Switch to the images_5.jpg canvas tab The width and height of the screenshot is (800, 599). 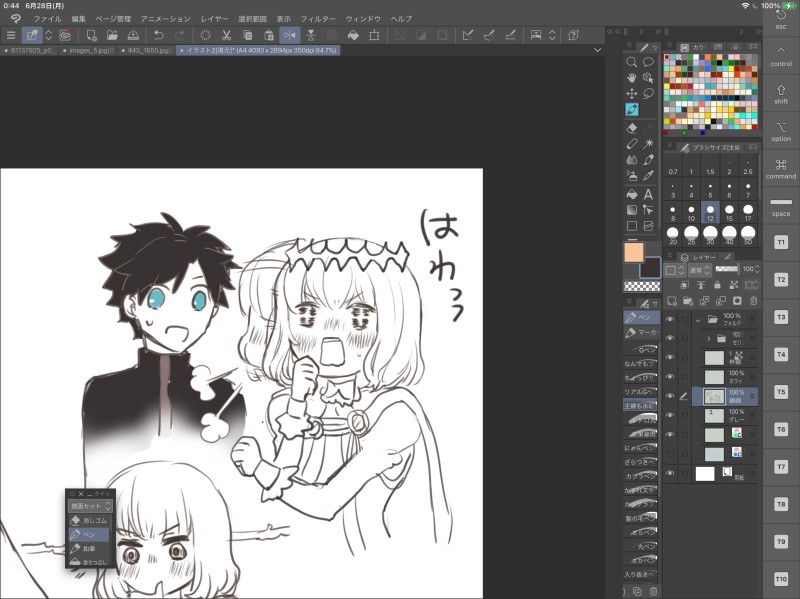tap(89, 51)
